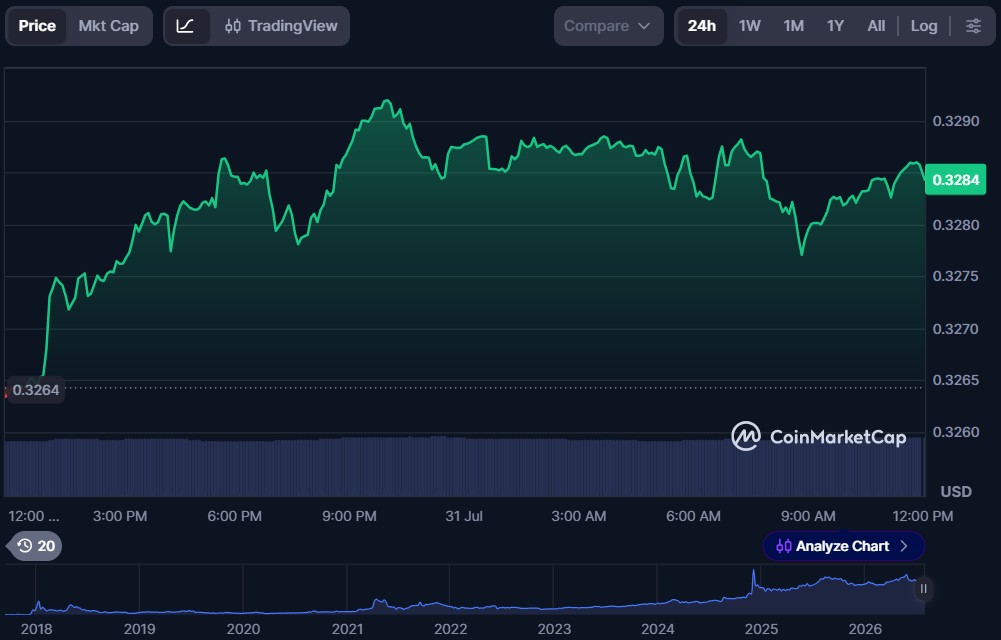Open the Compare dropdown

click(608, 26)
